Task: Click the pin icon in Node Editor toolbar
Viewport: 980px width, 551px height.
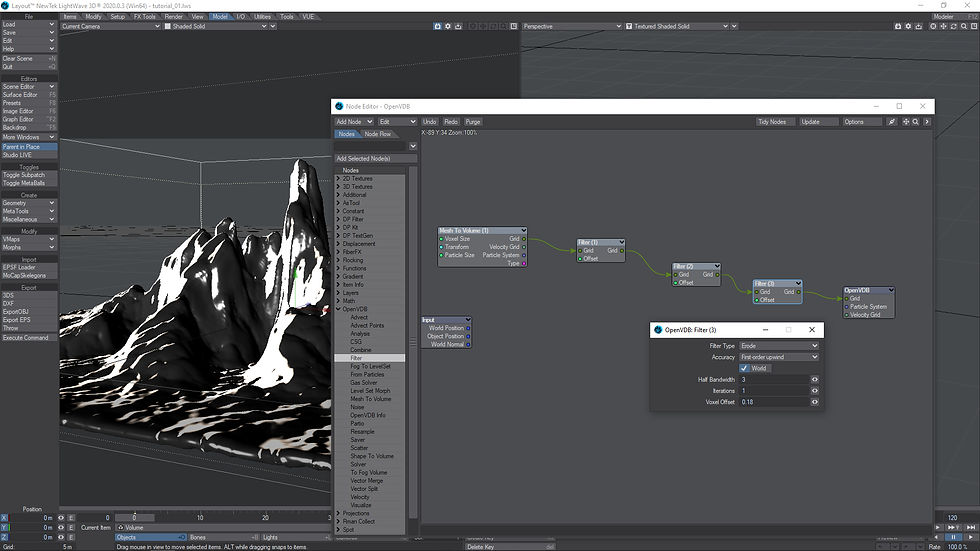Action: click(892, 122)
